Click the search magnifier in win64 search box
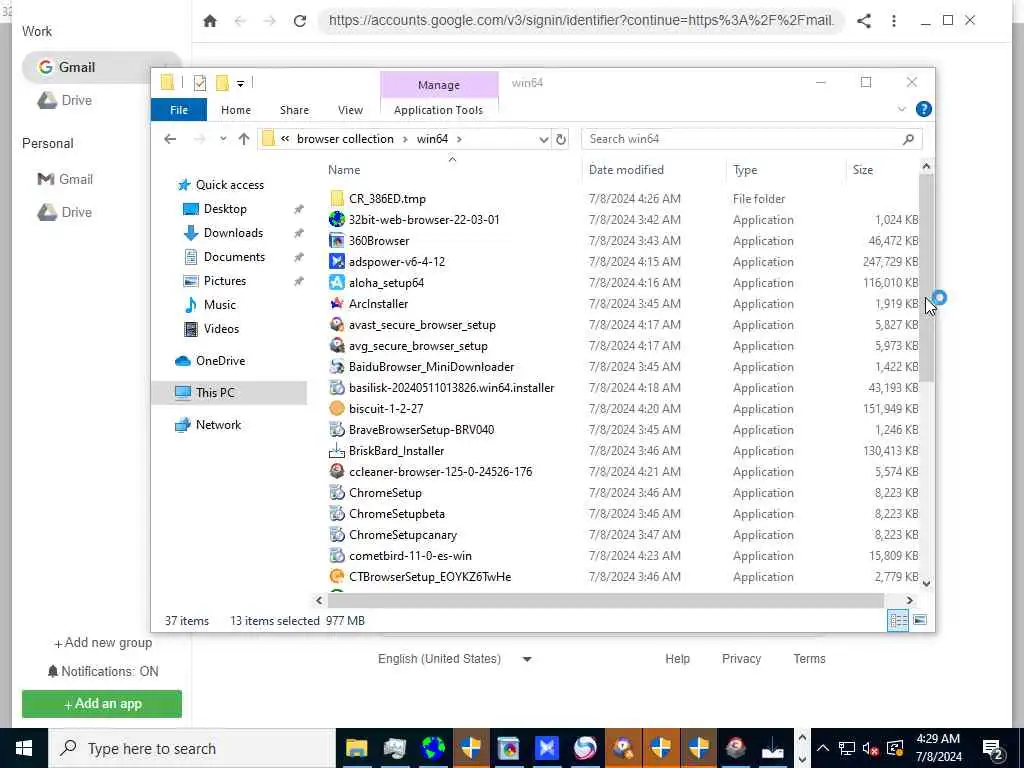The image size is (1024, 768). pos(908,139)
